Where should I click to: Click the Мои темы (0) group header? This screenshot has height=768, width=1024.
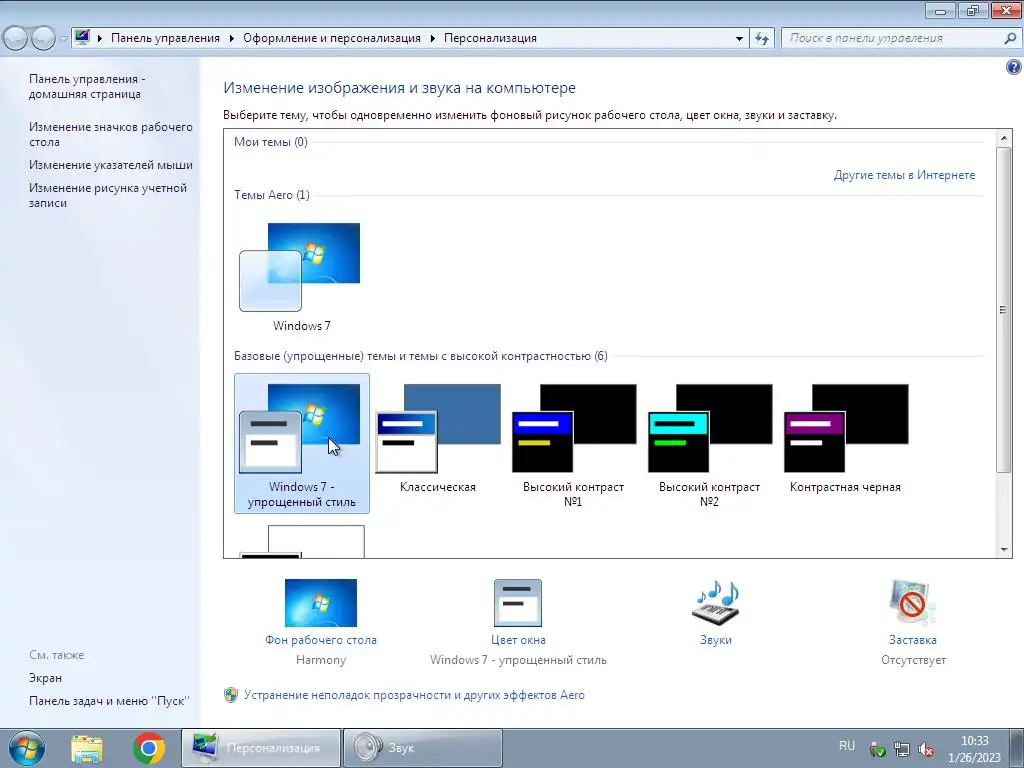click(270, 142)
